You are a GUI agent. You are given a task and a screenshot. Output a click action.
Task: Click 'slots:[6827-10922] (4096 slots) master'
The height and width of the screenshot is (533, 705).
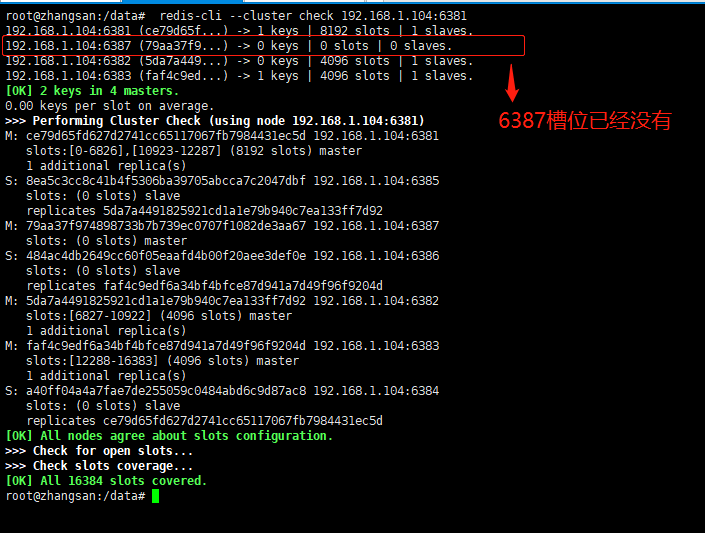[159, 316]
